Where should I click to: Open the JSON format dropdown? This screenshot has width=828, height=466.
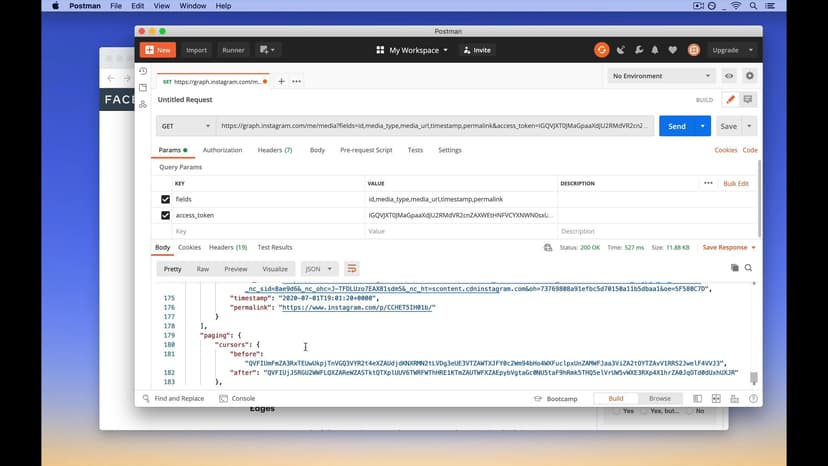(x=319, y=269)
